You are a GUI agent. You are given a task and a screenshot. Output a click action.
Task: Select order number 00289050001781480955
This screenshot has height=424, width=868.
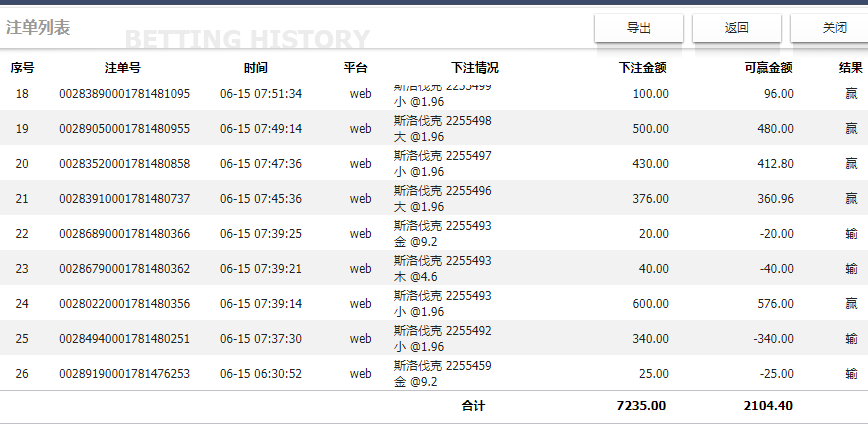coord(125,129)
